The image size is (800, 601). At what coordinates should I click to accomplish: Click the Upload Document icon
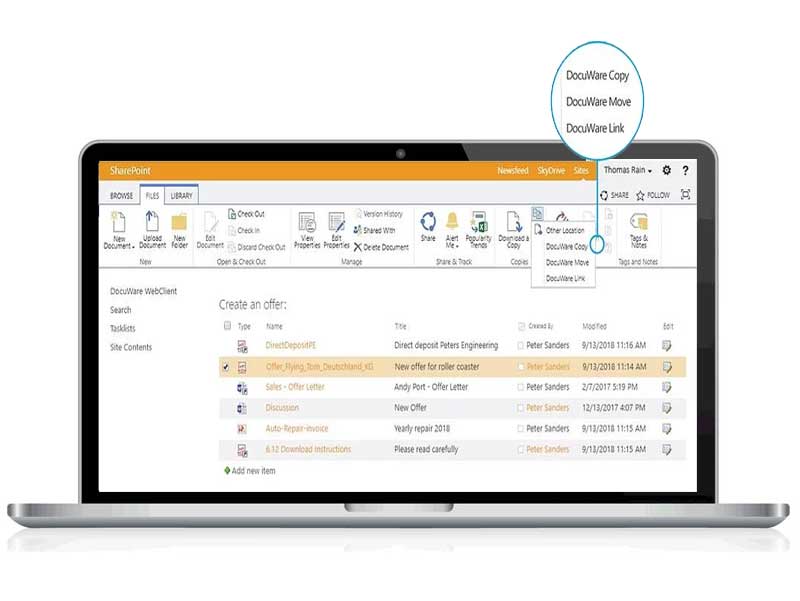tap(152, 222)
